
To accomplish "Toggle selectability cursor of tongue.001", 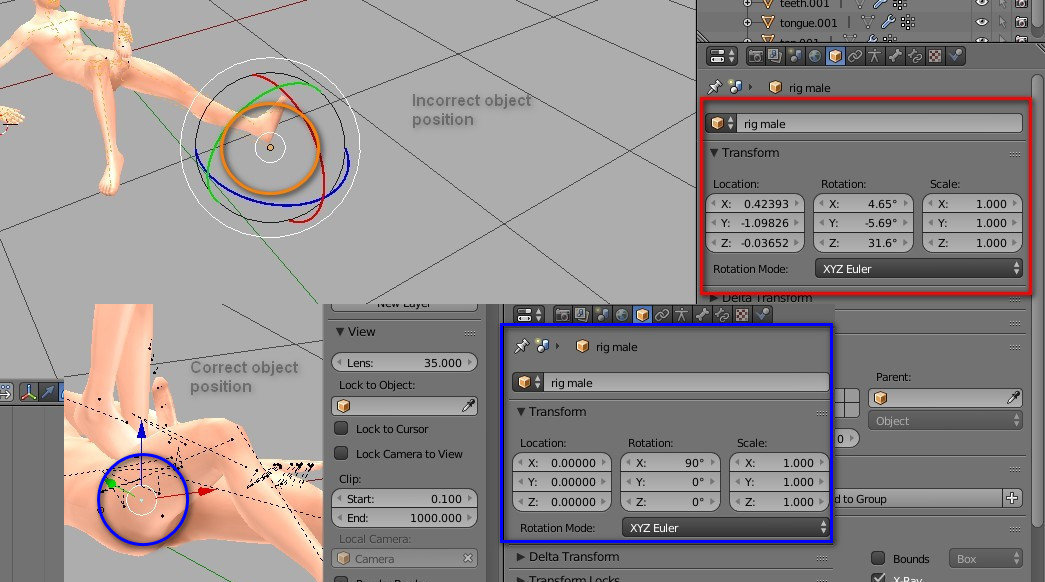I will tap(1002, 22).
